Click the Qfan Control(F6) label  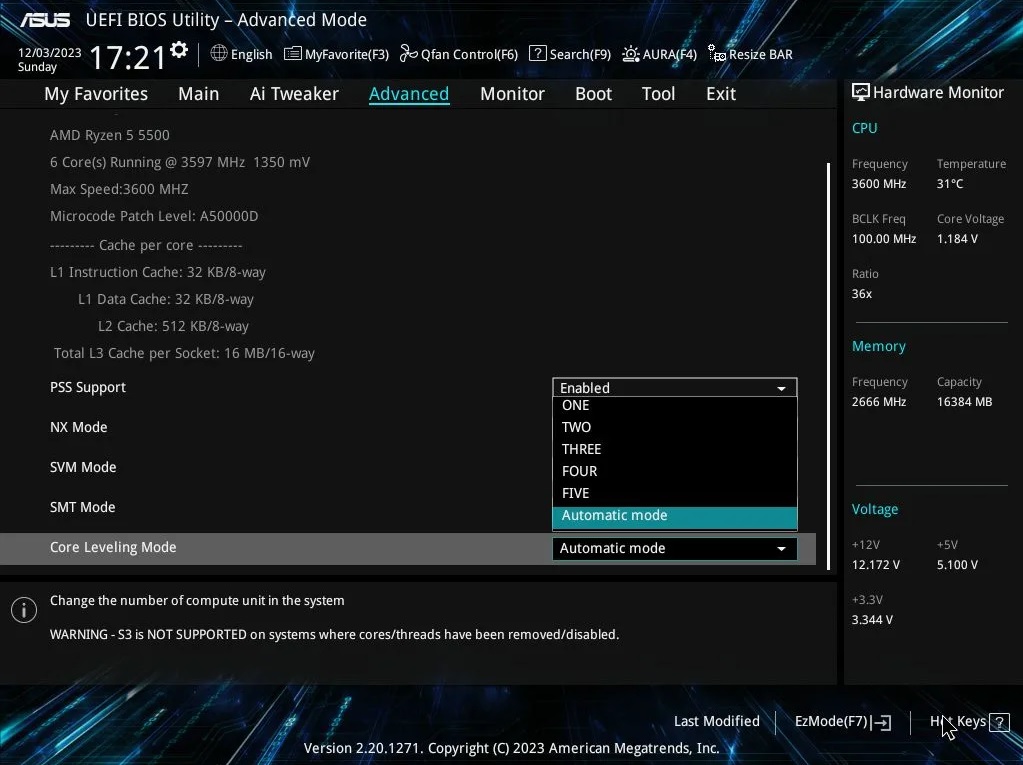pos(469,54)
